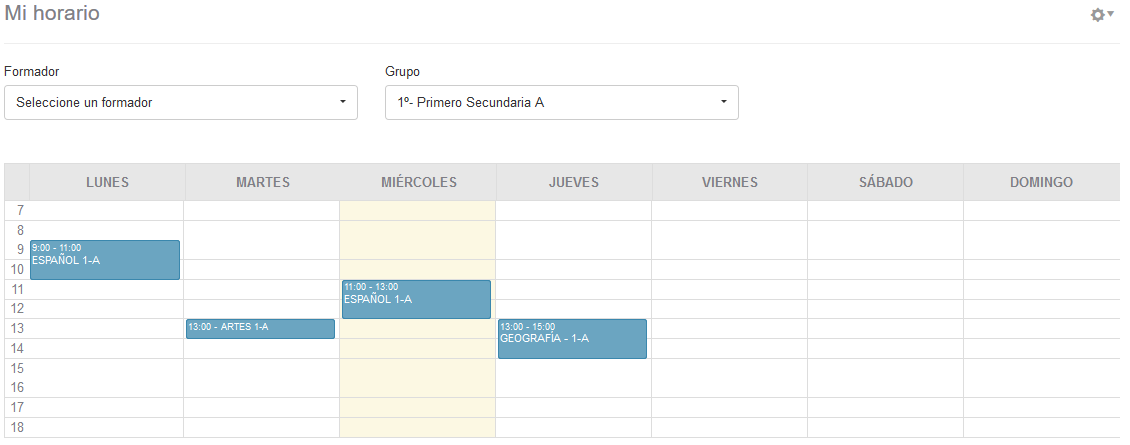The height and width of the screenshot is (445, 1130).
Task: Open Wednesday 11:00 ESPAÑOL 1-A event
Action: [416, 299]
